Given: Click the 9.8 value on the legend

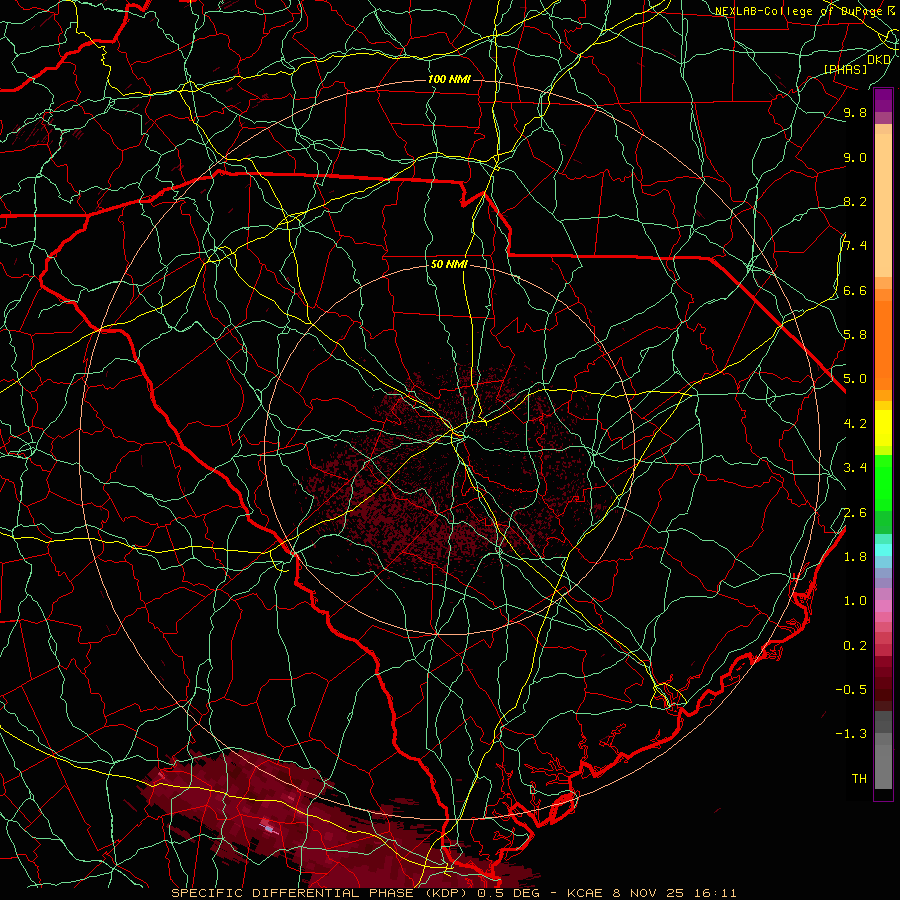Looking at the screenshot, I should point(855,112).
